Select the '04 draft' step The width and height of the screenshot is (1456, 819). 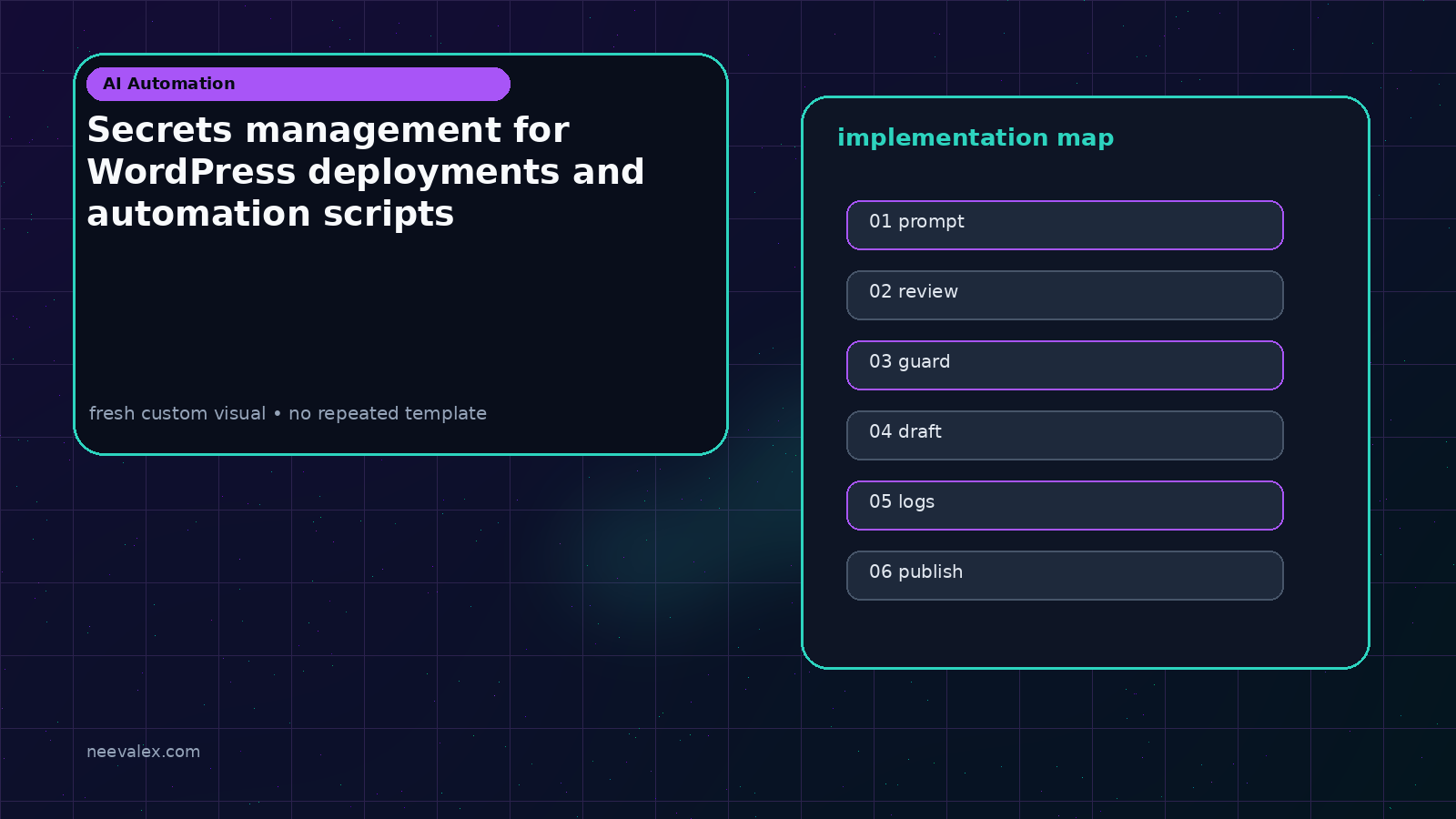coord(1065,435)
